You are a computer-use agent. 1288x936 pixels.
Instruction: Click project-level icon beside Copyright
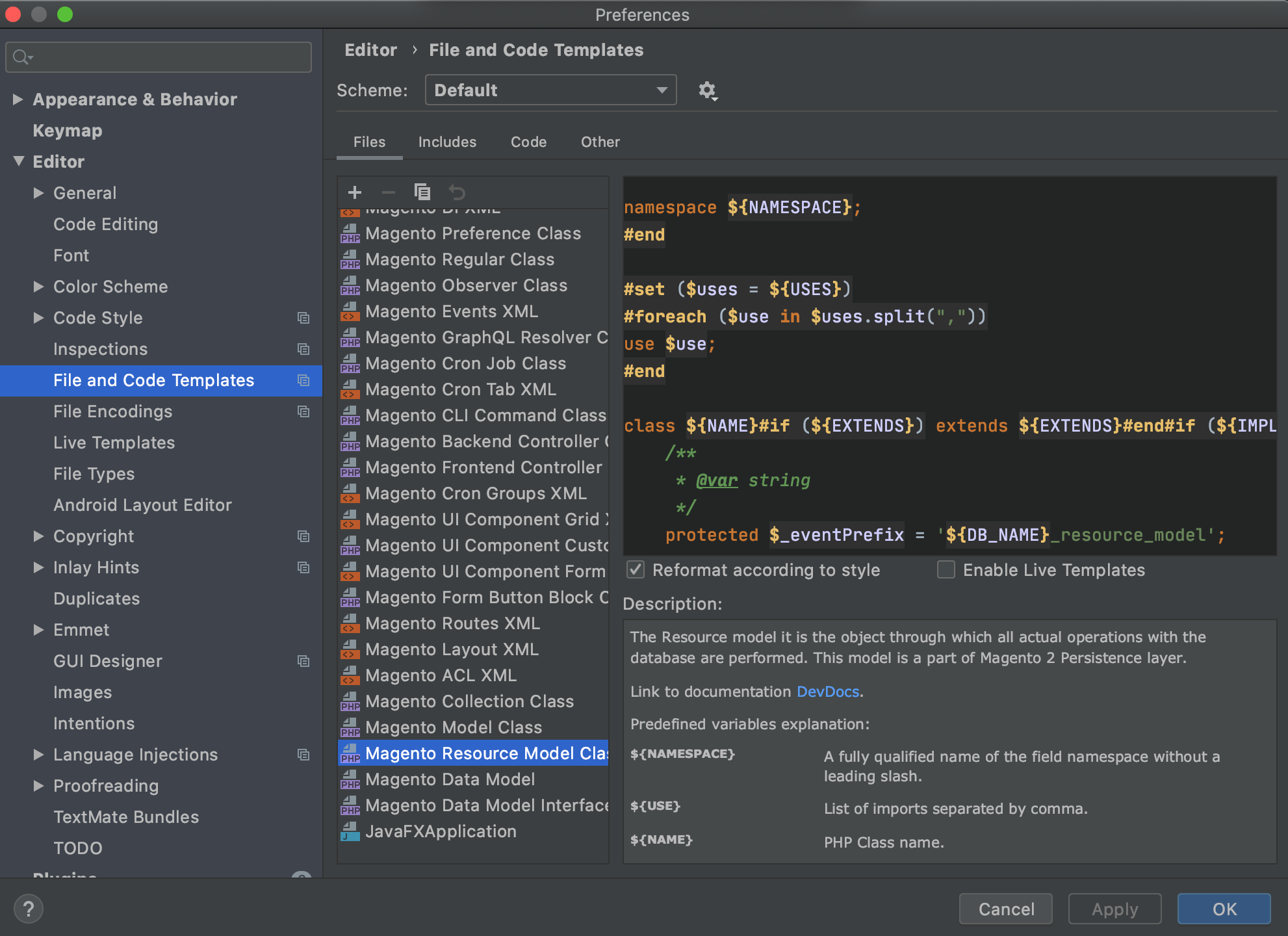pos(303,536)
